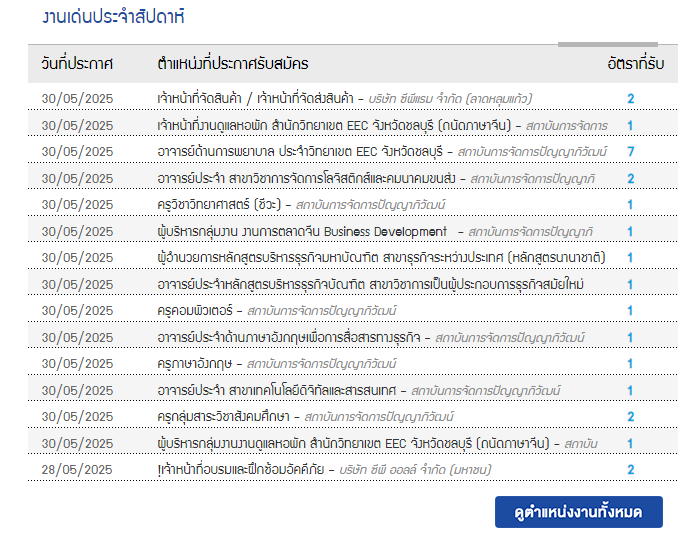Click the ตำแหน่งที่ประกาศรับสมัคร column header
Viewport: 683px width, 551px height.
click(233, 64)
